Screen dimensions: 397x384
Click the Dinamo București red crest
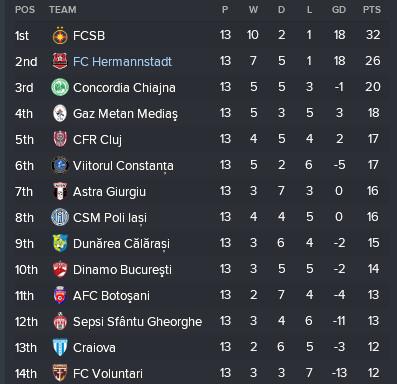coord(60,269)
